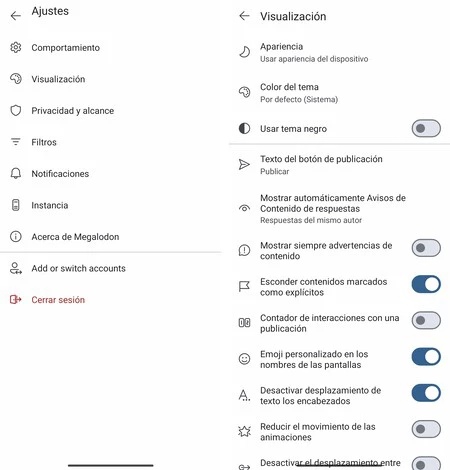450x470 pixels.
Task: Go back from the Ajustes screen
Action: point(16,16)
